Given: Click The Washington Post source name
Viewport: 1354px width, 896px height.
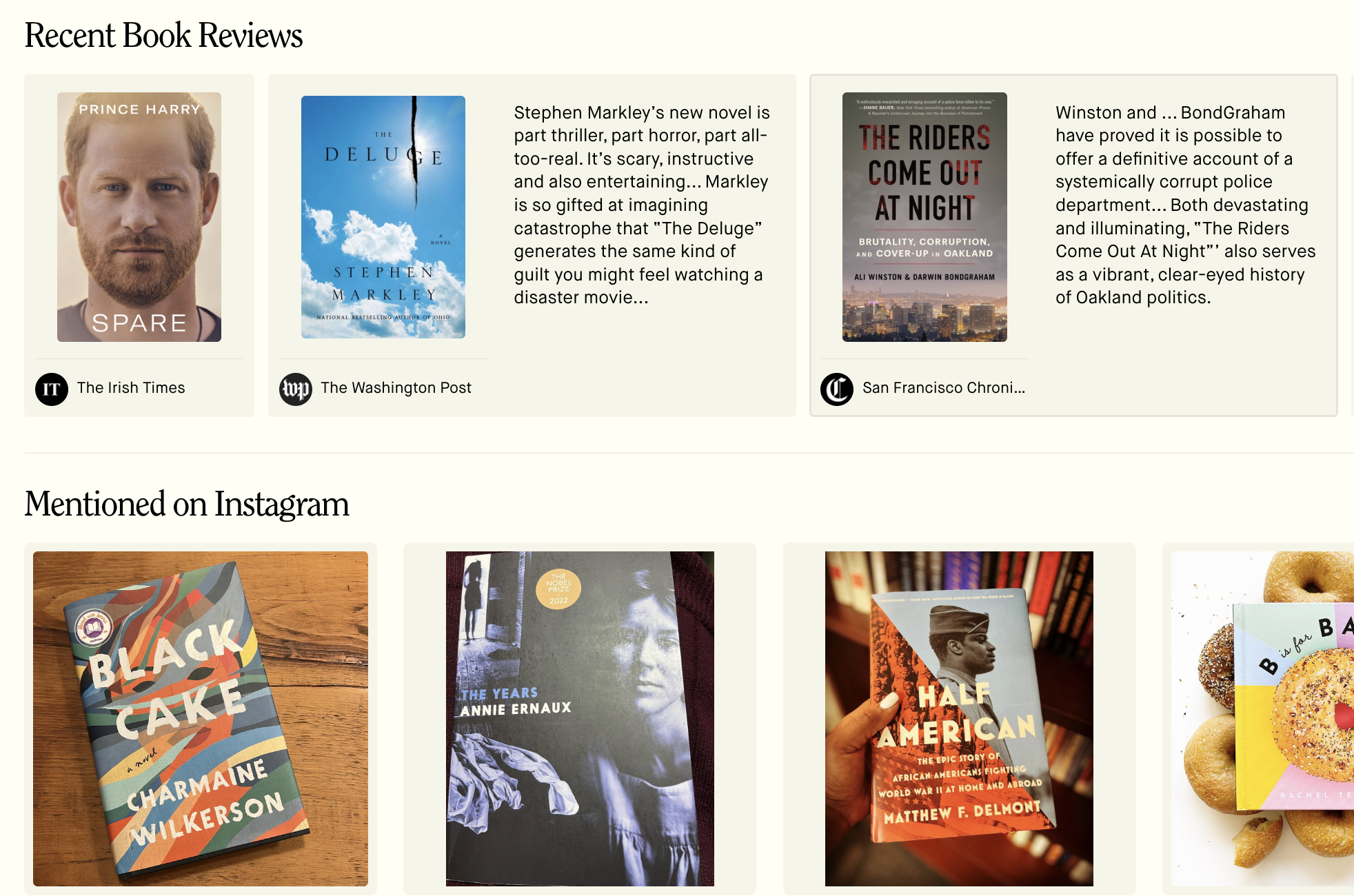Looking at the screenshot, I should [396, 388].
